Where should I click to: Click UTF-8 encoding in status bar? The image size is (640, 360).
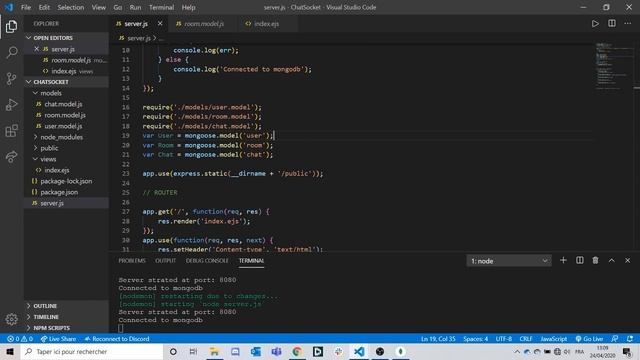pyautogui.click(x=503, y=339)
